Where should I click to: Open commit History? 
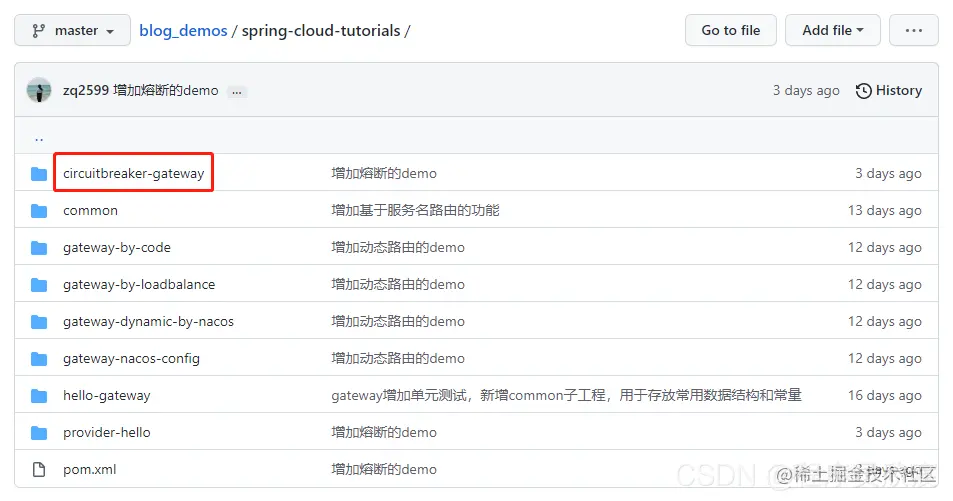click(889, 91)
